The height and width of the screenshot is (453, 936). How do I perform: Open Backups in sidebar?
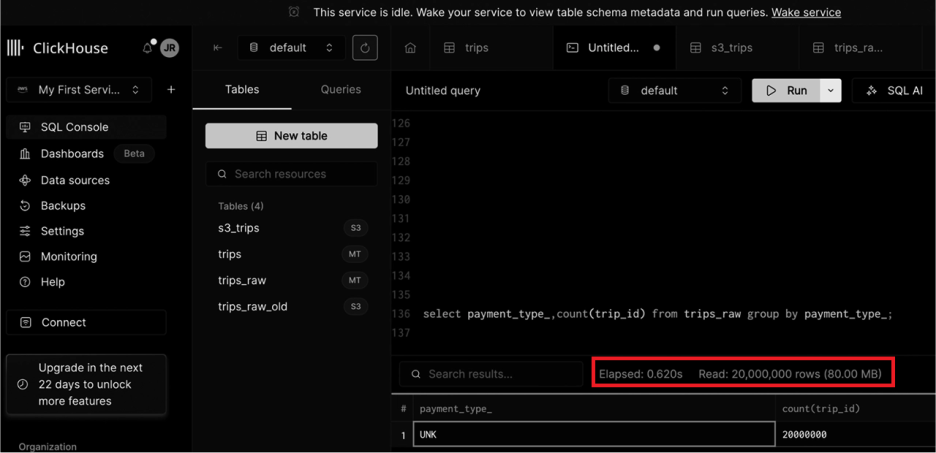pyautogui.click(x=86, y=205)
